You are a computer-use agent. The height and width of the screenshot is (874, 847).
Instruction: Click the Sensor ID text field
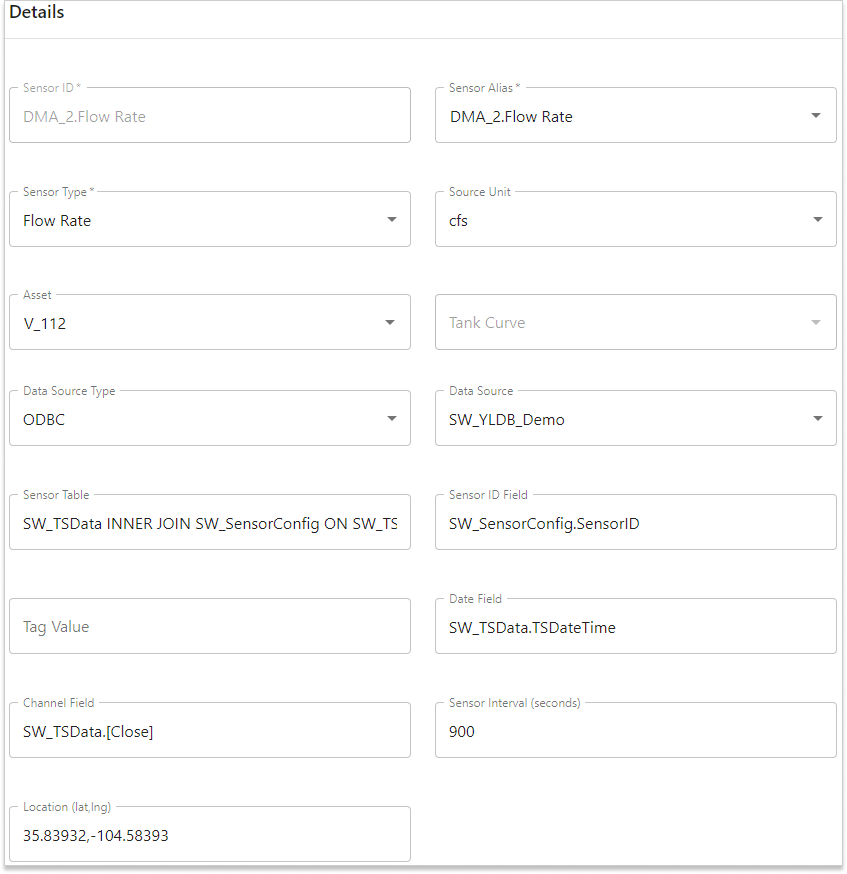click(x=209, y=116)
